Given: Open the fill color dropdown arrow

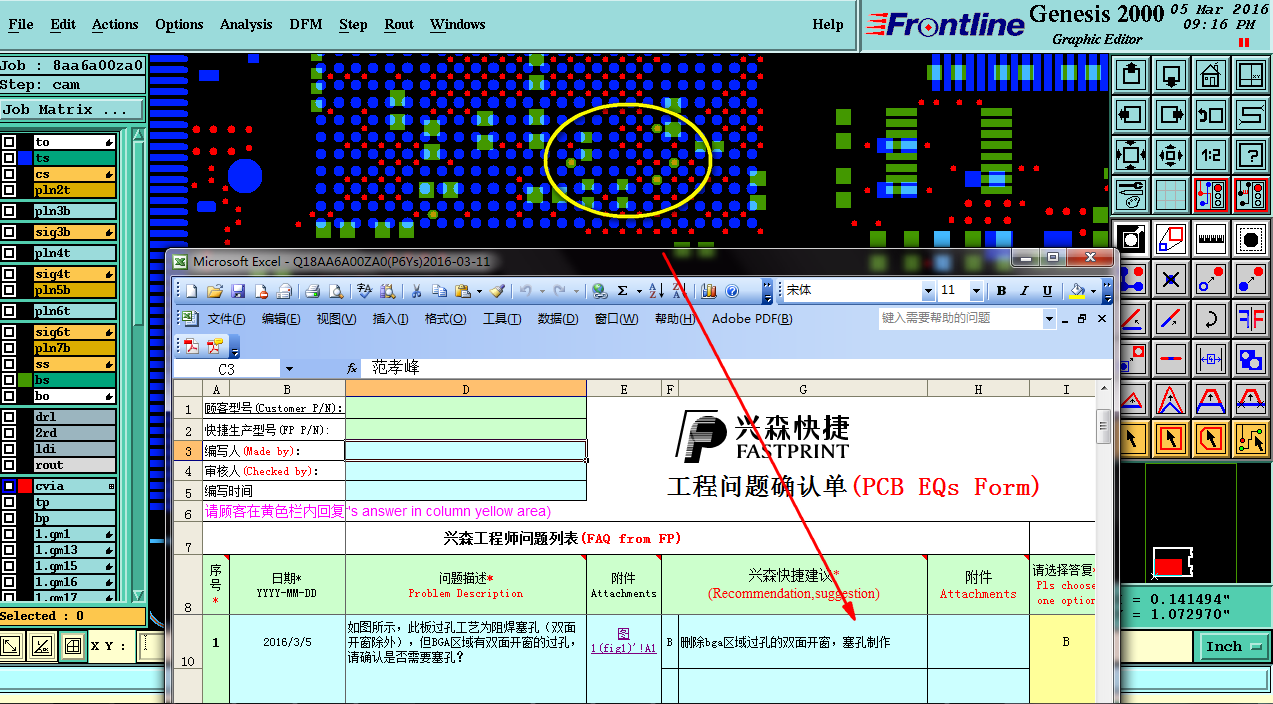Looking at the screenshot, I should (1093, 291).
